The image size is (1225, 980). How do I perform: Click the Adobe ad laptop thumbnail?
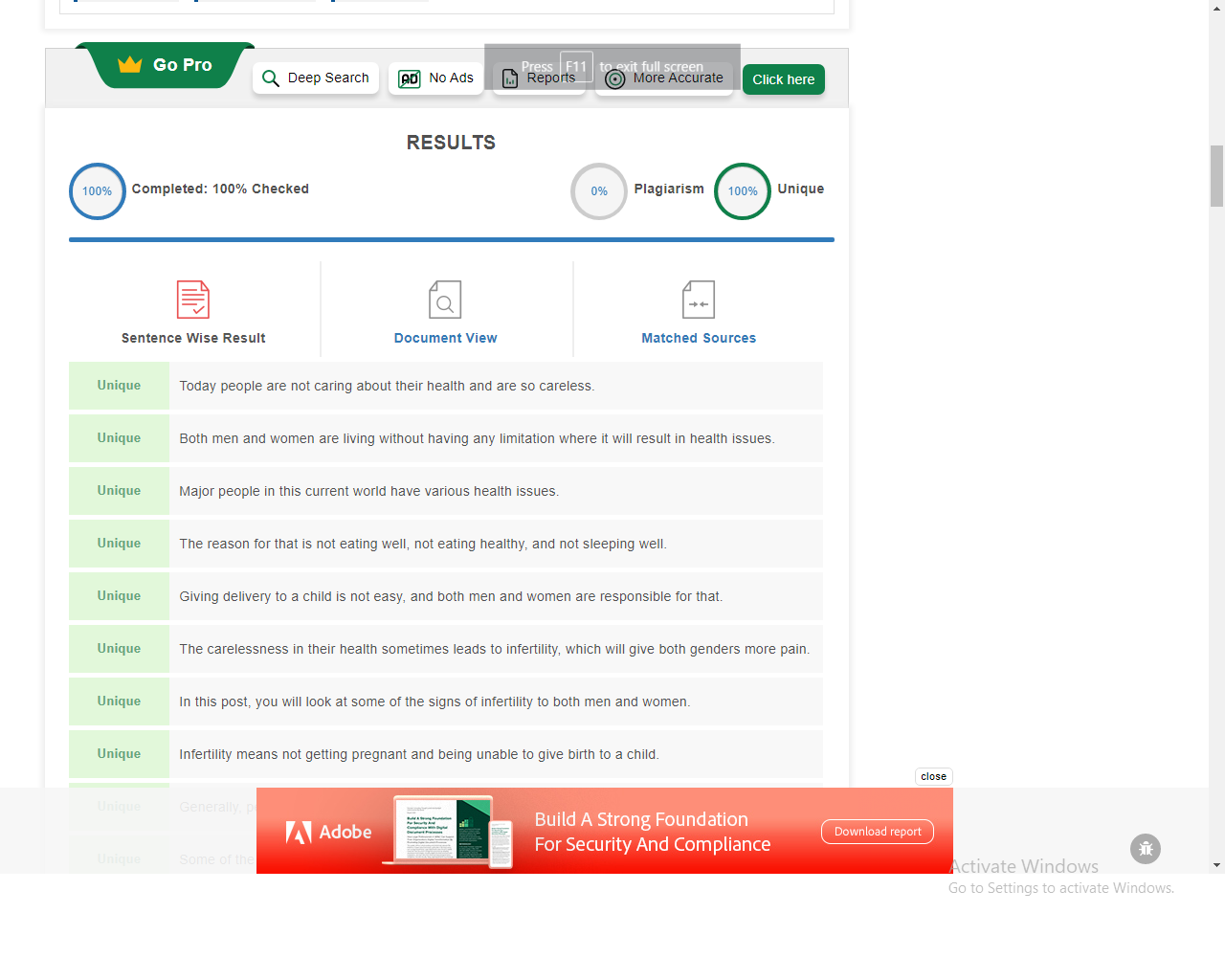click(x=447, y=832)
